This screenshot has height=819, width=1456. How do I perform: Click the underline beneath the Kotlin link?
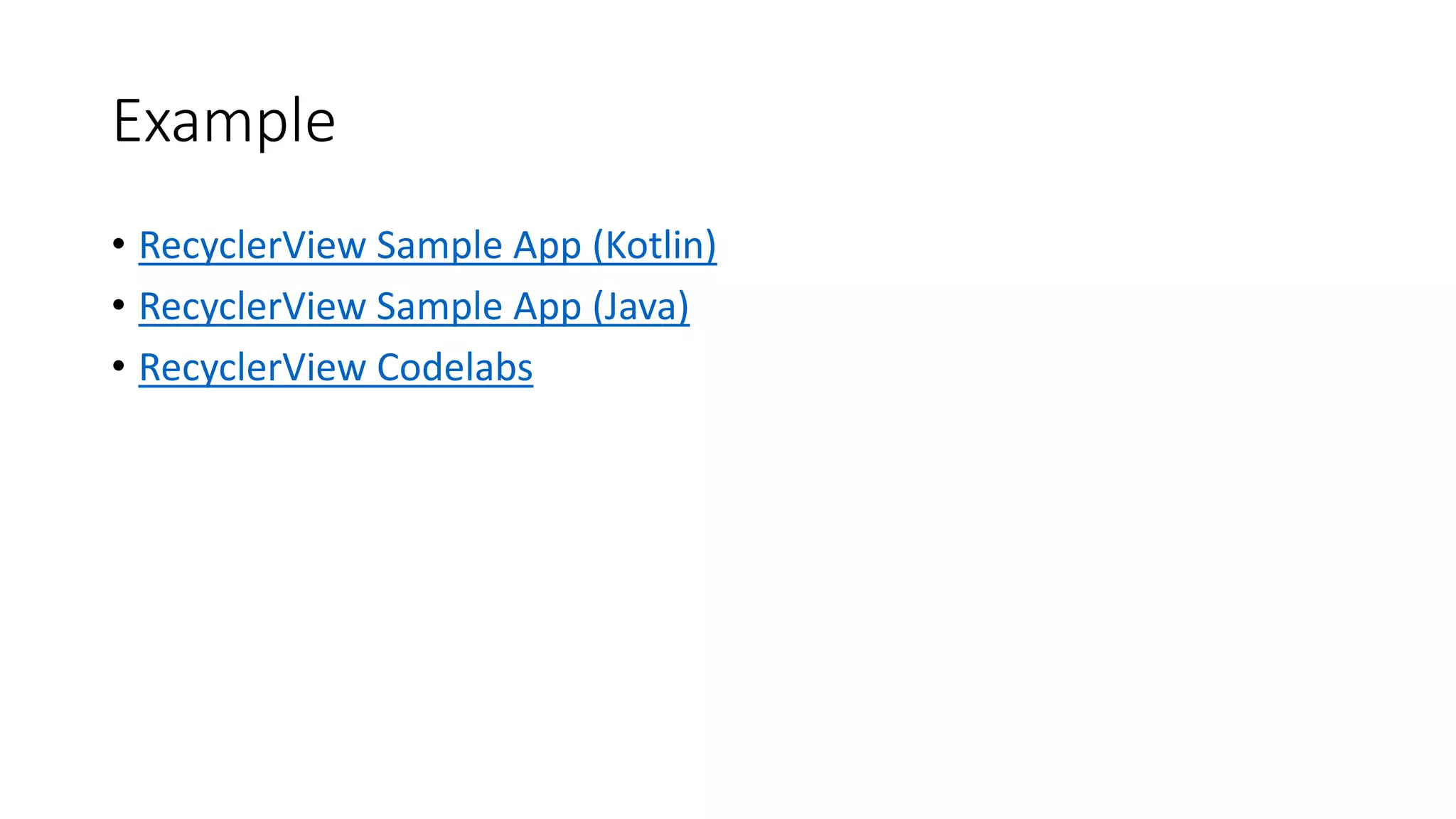tap(427, 264)
